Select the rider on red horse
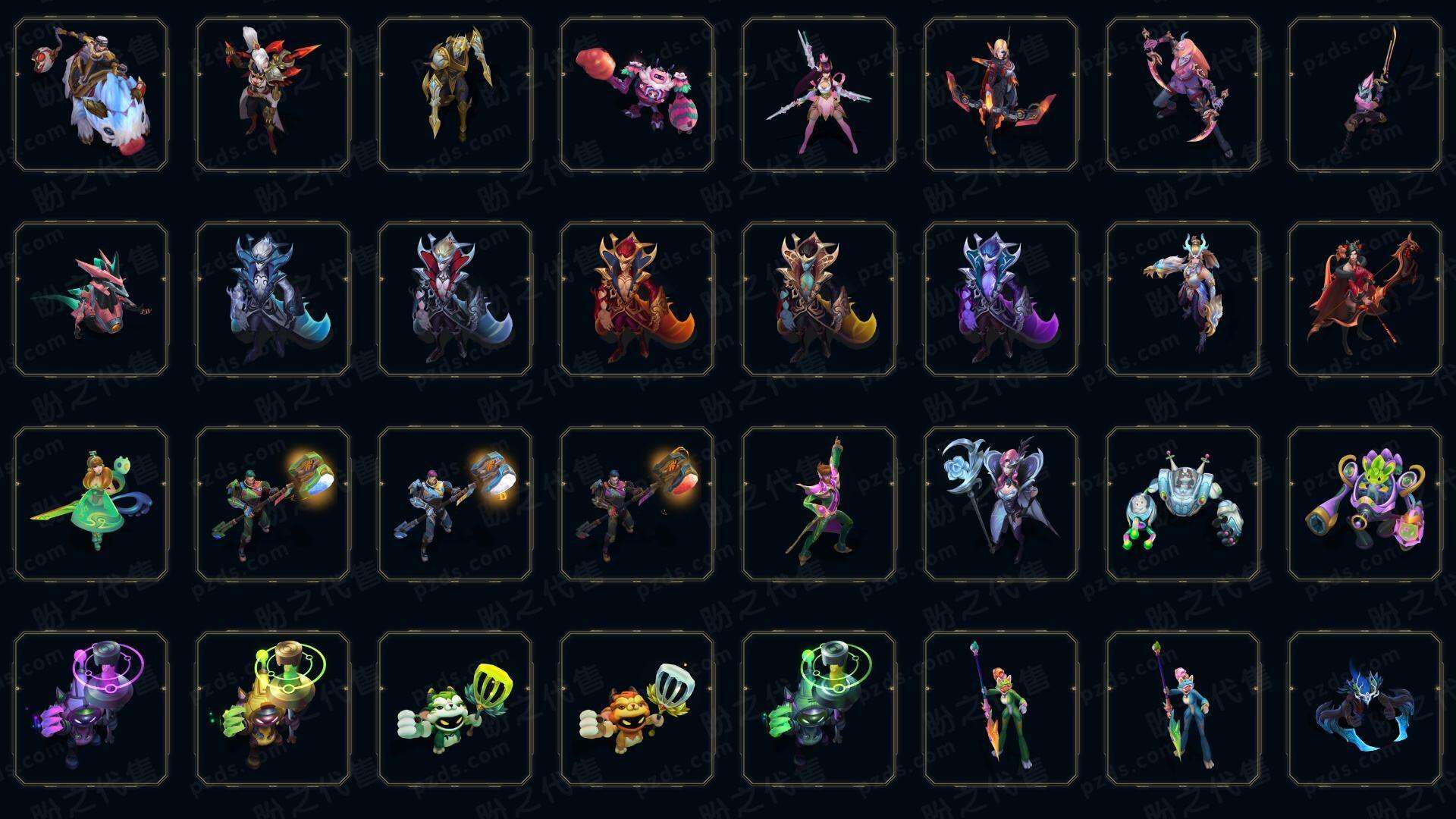The image size is (1456, 819). point(1365,299)
